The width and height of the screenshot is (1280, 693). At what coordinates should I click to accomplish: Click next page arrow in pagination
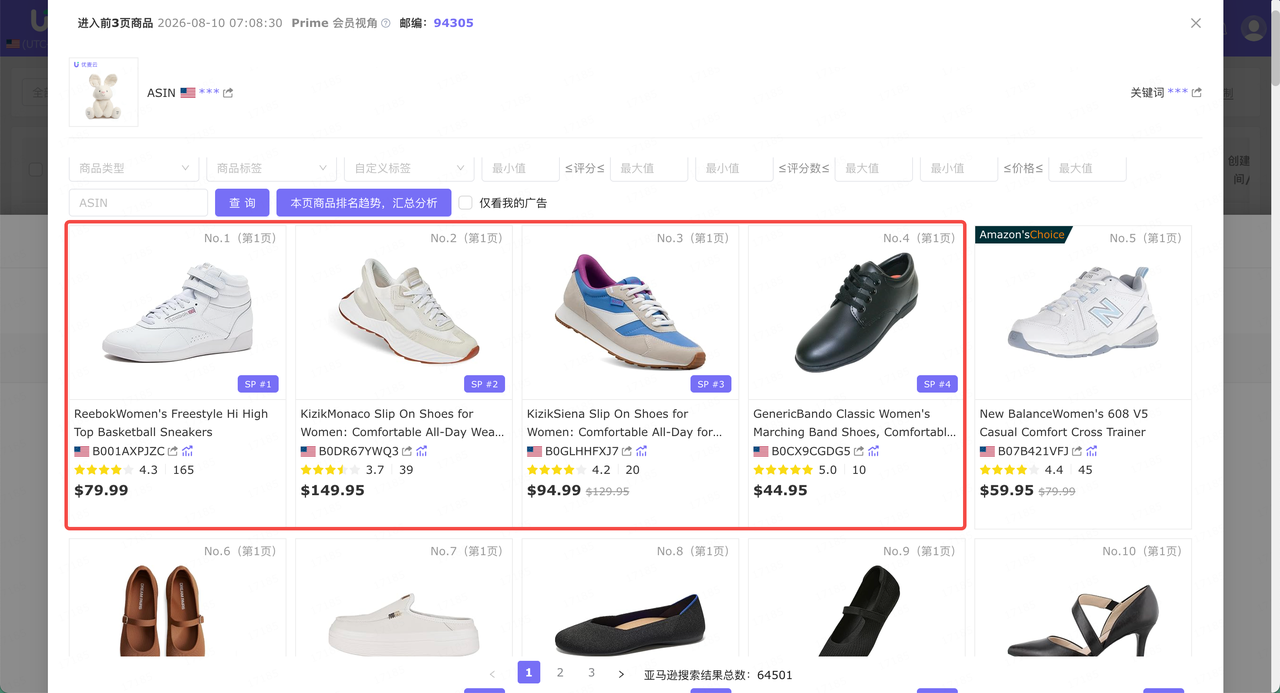tap(621, 674)
